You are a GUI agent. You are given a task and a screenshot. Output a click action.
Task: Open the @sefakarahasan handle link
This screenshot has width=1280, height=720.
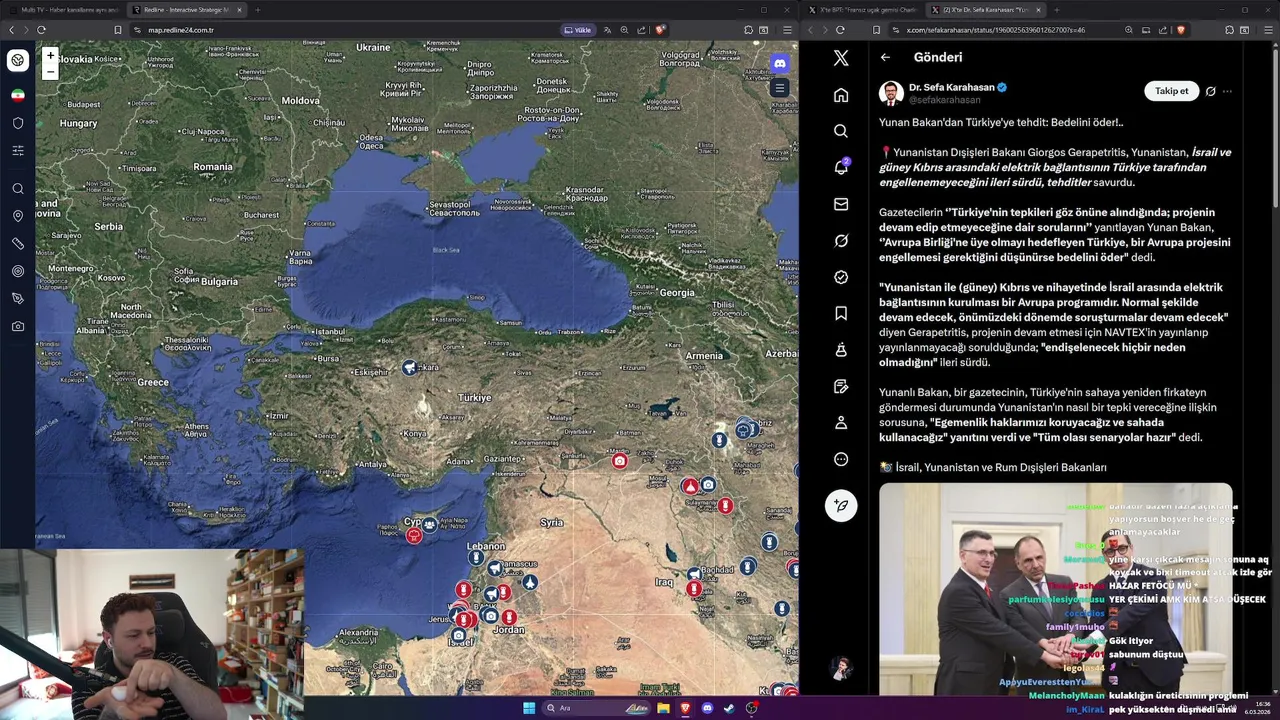point(945,100)
